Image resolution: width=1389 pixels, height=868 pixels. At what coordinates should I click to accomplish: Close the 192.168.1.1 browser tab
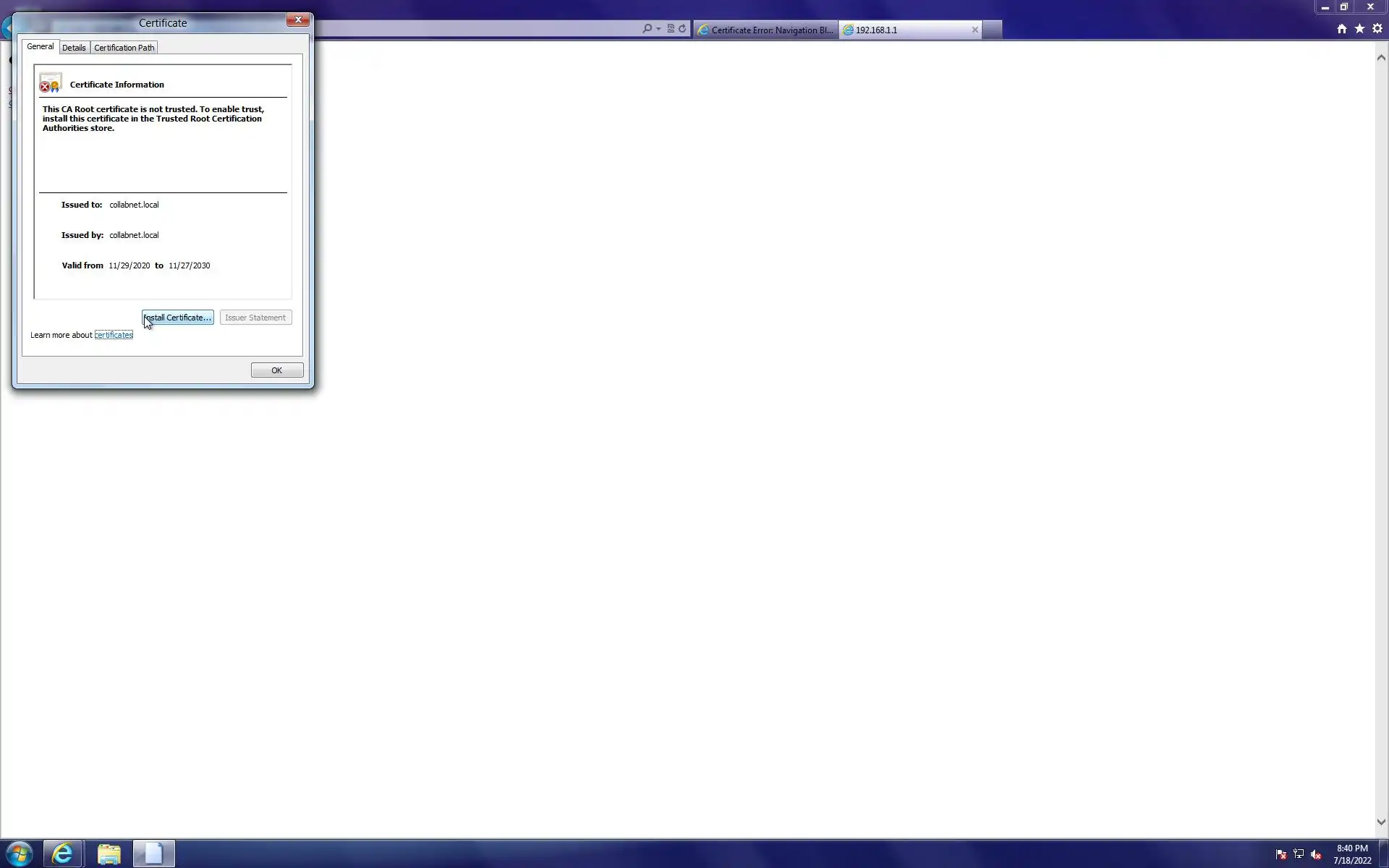(974, 30)
